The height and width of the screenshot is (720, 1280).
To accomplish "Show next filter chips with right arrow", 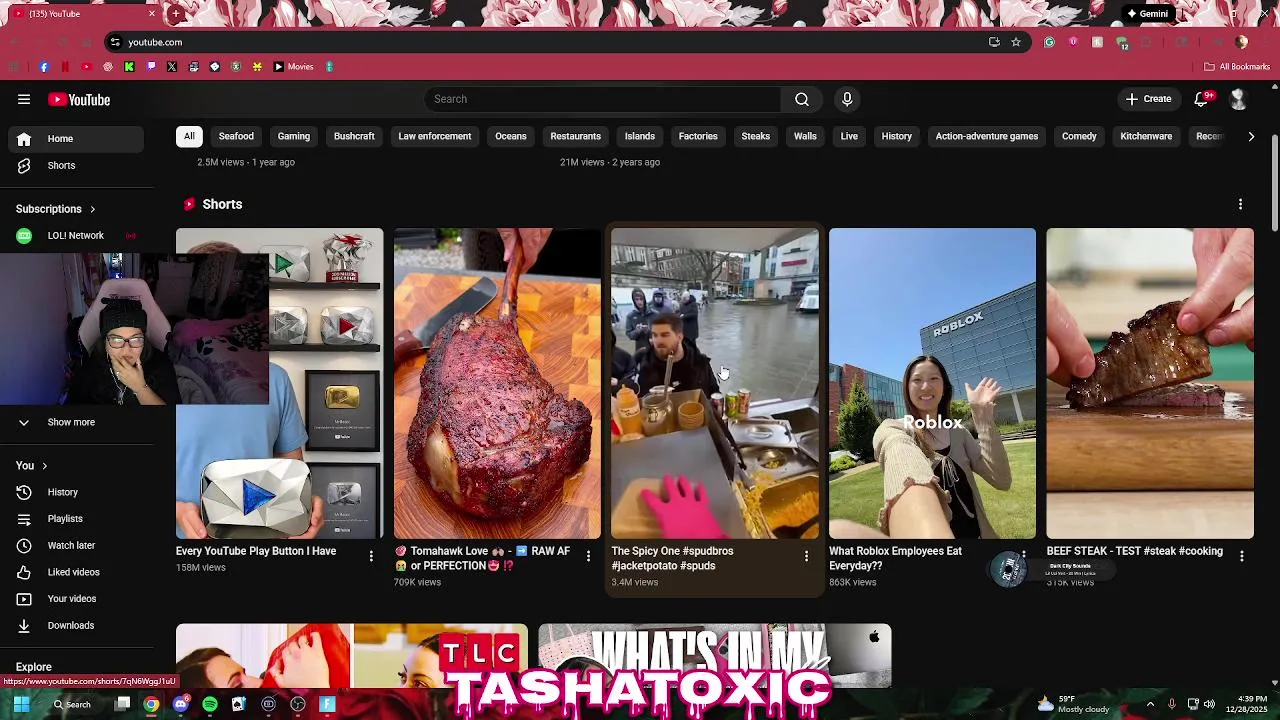I will click(x=1251, y=136).
